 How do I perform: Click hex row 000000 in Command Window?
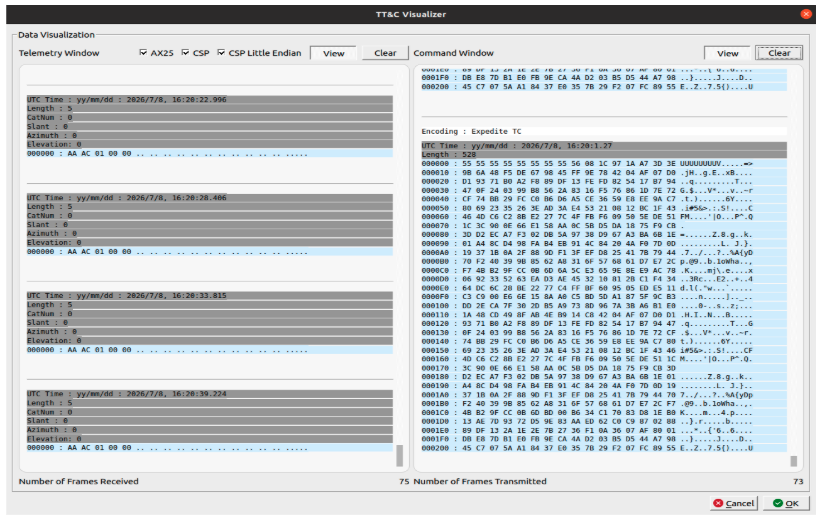(x=604, y=164)
